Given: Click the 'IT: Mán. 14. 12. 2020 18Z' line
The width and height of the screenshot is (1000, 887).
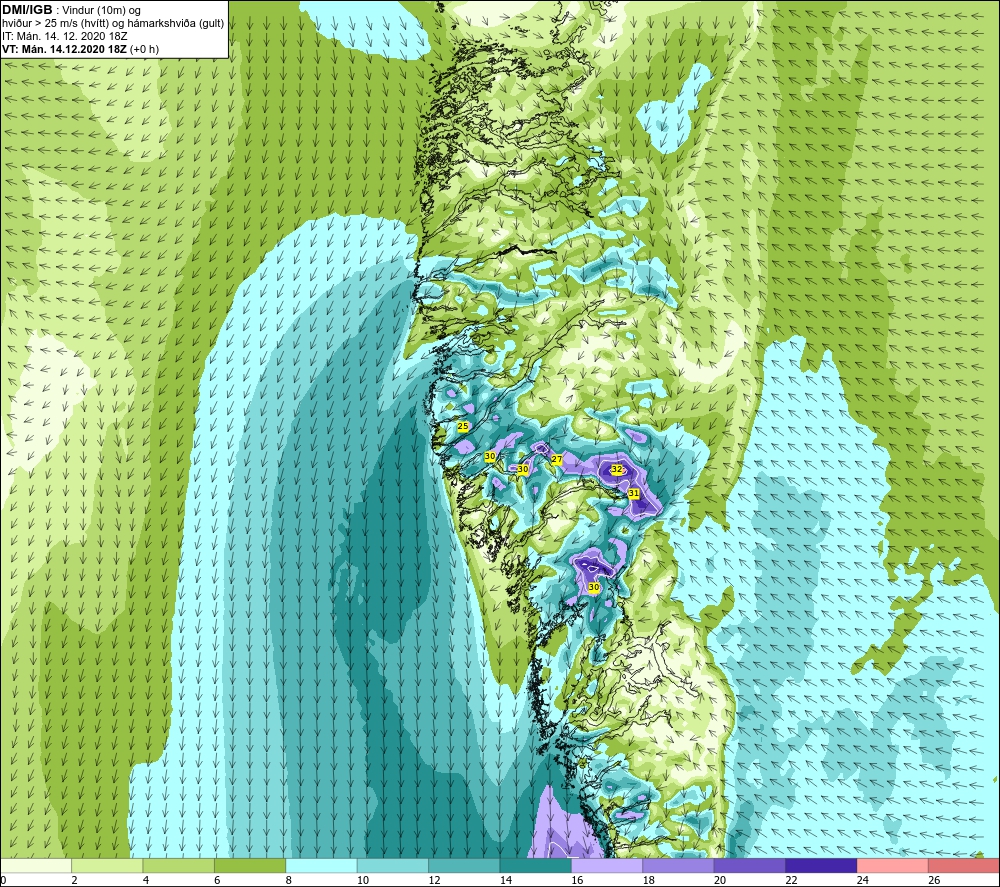Looking at the screenshot, I should coord(64,36).
